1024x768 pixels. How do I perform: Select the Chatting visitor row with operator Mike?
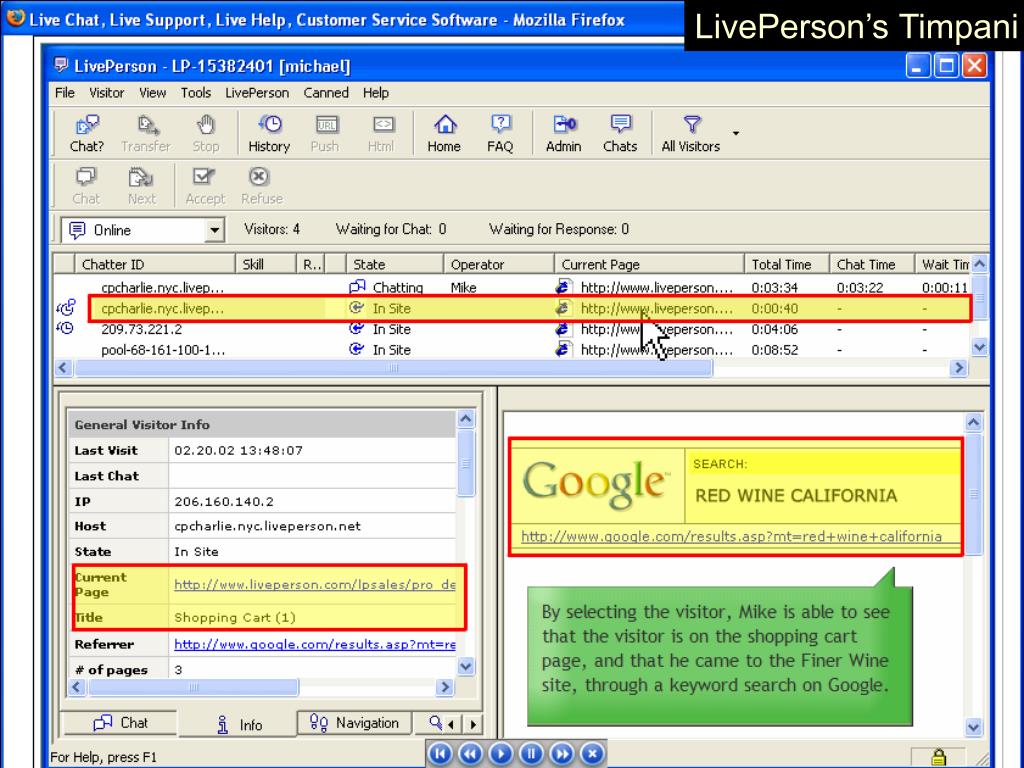(x=513, y=287)
